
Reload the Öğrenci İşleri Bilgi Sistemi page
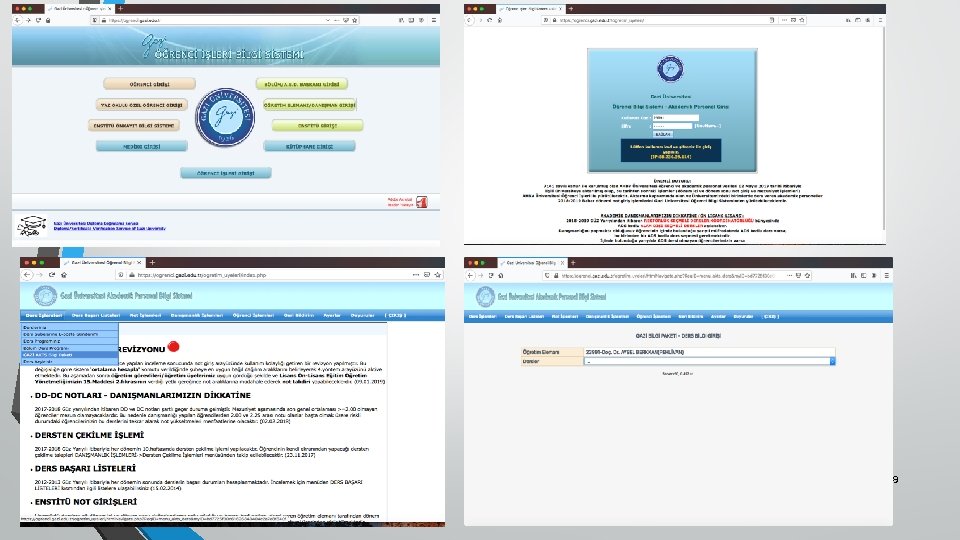click(x=38, y=20)
